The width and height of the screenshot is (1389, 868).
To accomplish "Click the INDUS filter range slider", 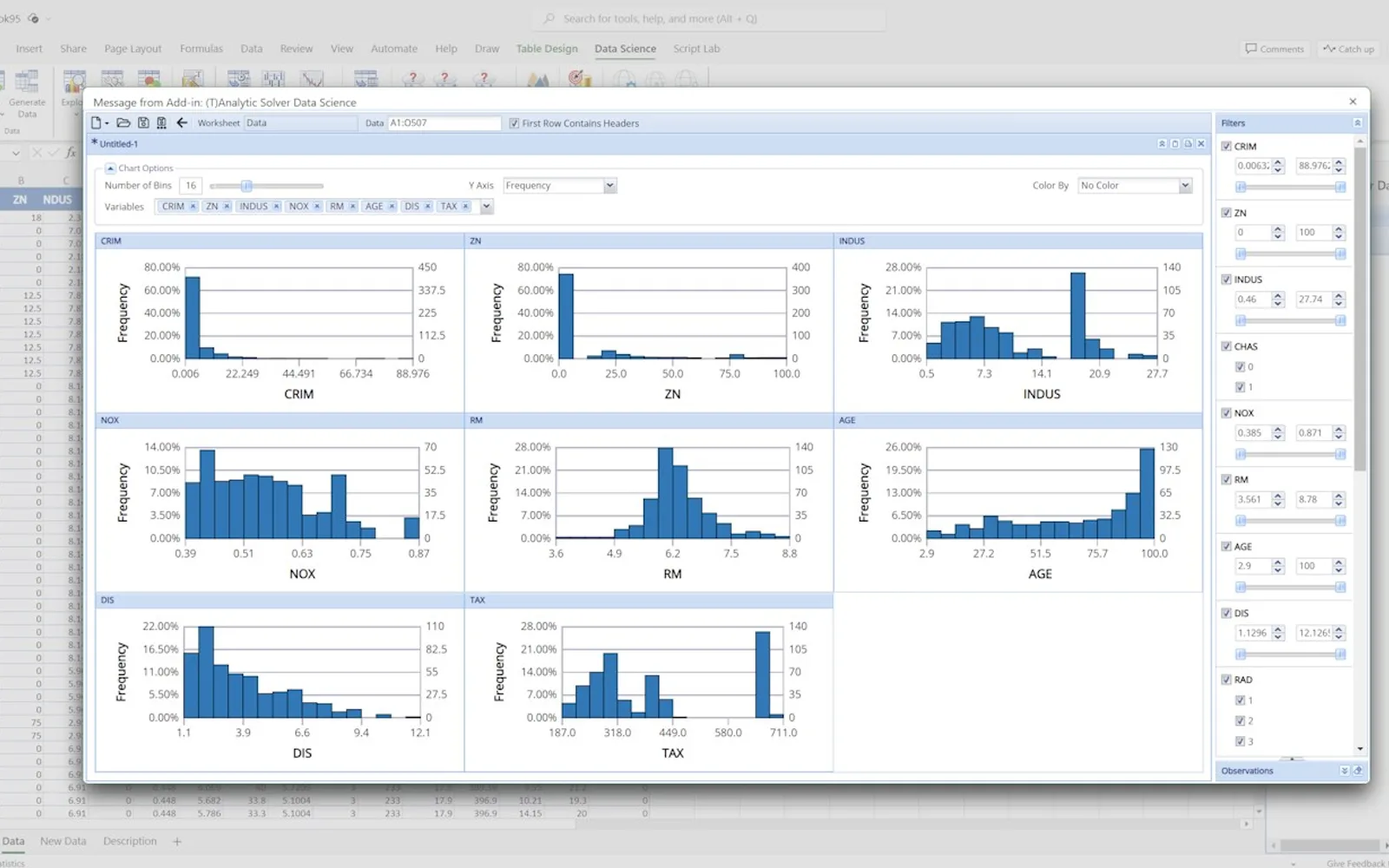I will point(1290,320).
